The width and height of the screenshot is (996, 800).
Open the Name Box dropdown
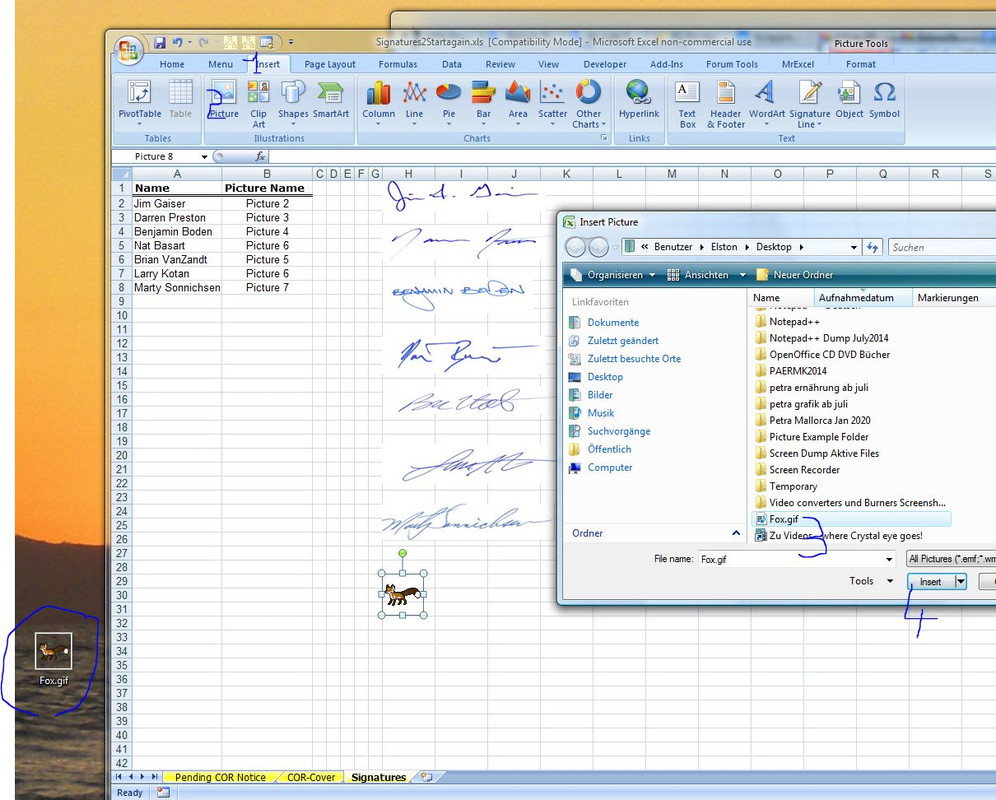205,156
